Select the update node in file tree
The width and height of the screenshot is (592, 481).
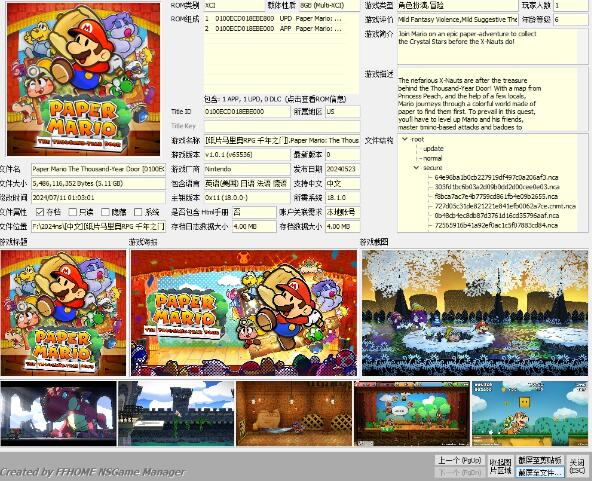[433, 149]
